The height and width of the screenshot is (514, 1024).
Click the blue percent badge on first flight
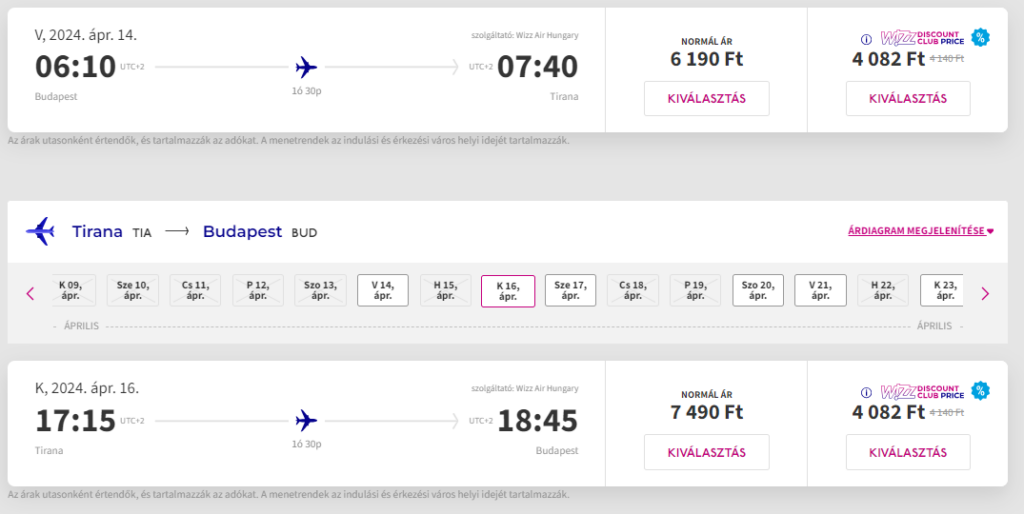[981, 38]
